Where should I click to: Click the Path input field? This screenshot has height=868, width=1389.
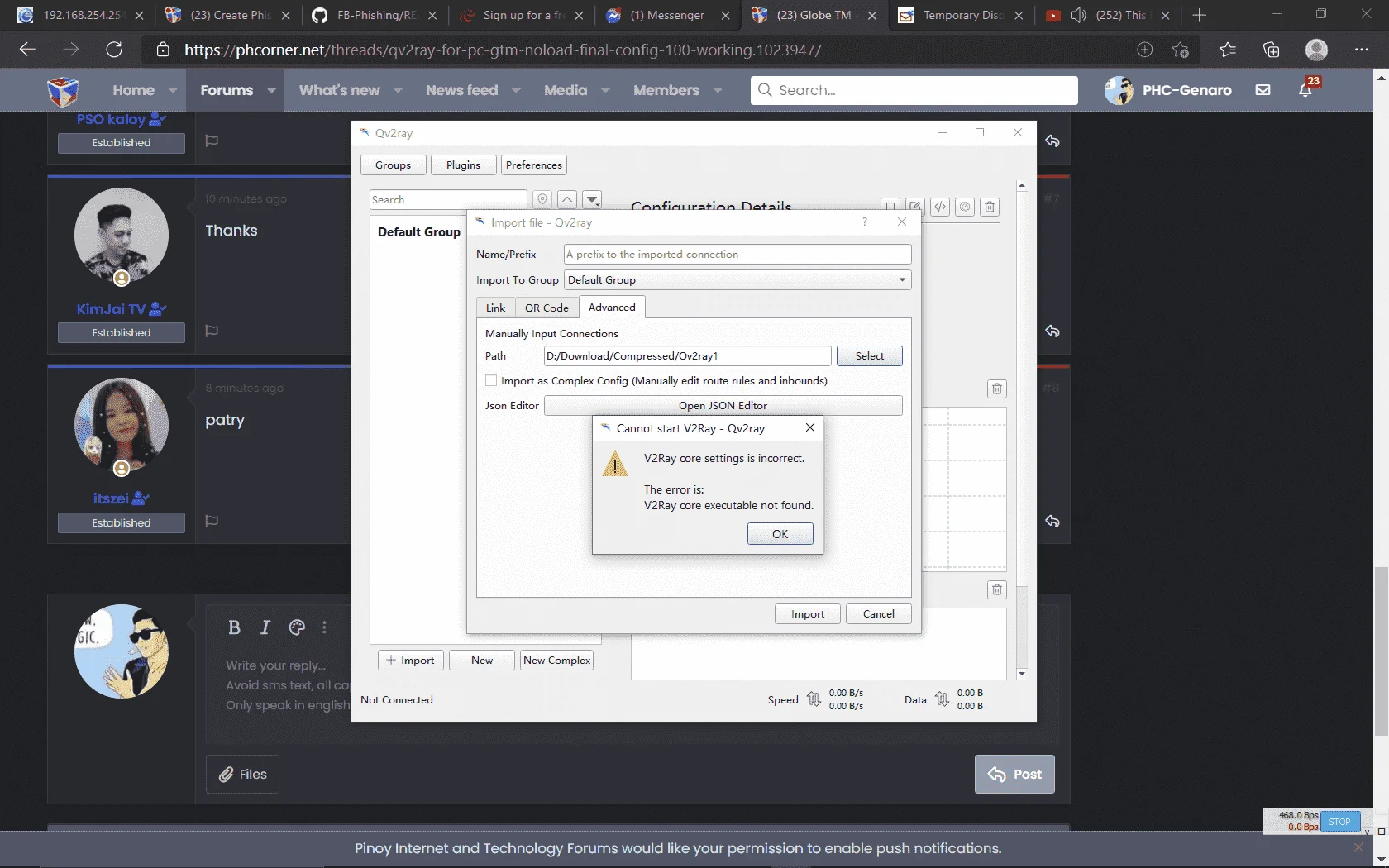coord(687,355)
